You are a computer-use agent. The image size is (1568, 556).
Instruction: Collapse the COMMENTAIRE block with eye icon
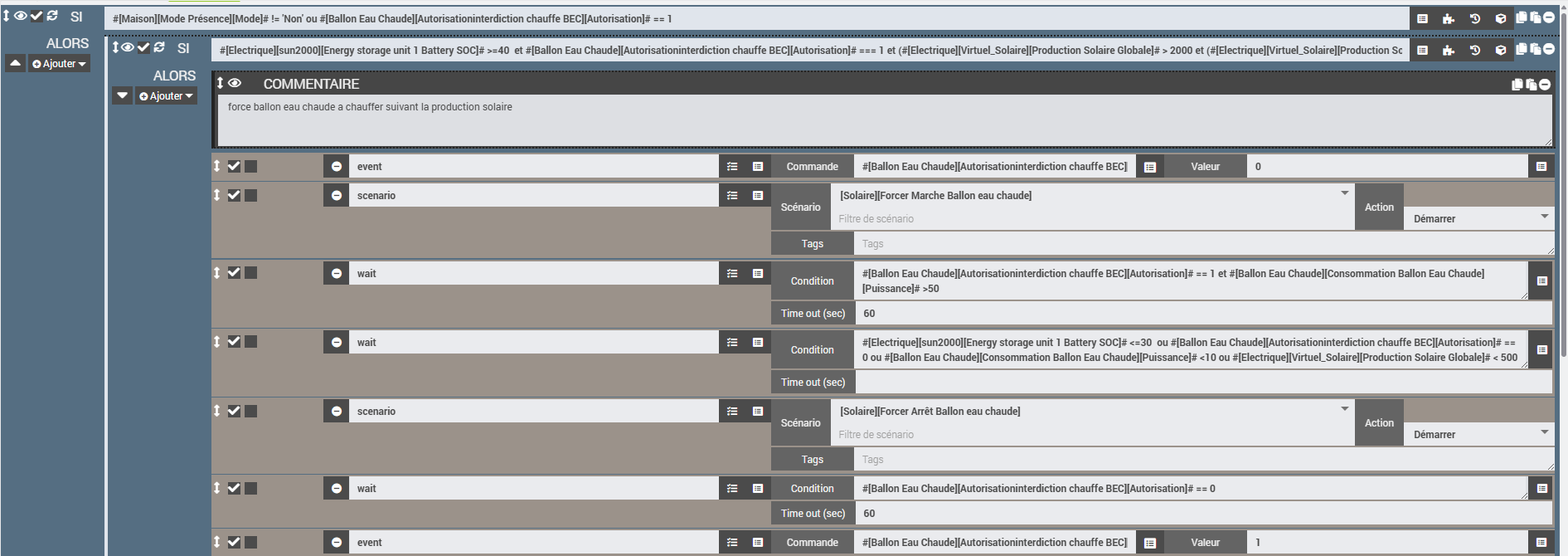[235, 83]
